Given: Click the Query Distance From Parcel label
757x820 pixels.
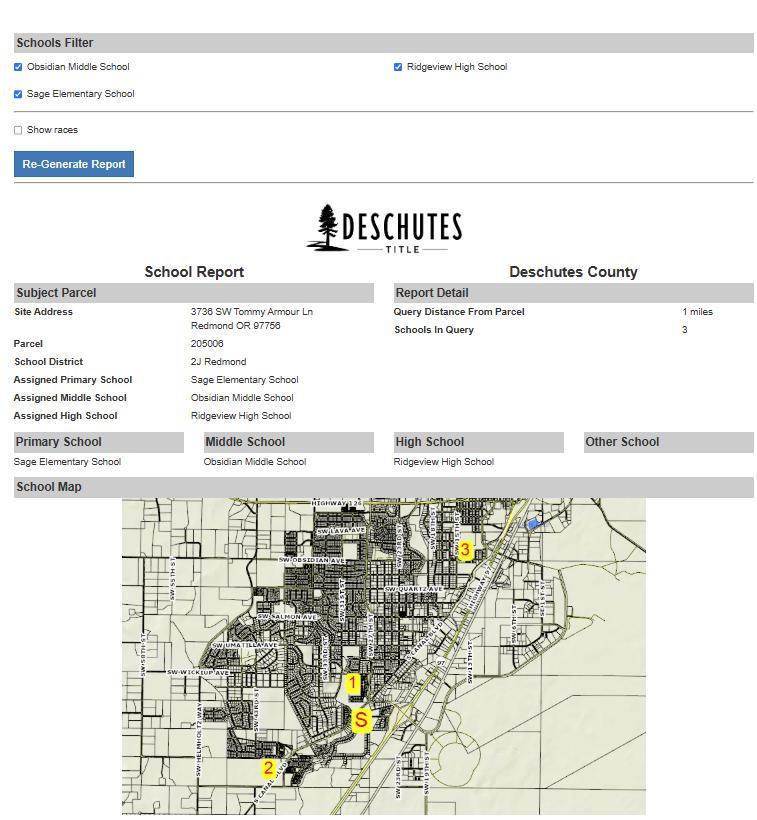Looking at the screenshot, I should pos(459,312).
